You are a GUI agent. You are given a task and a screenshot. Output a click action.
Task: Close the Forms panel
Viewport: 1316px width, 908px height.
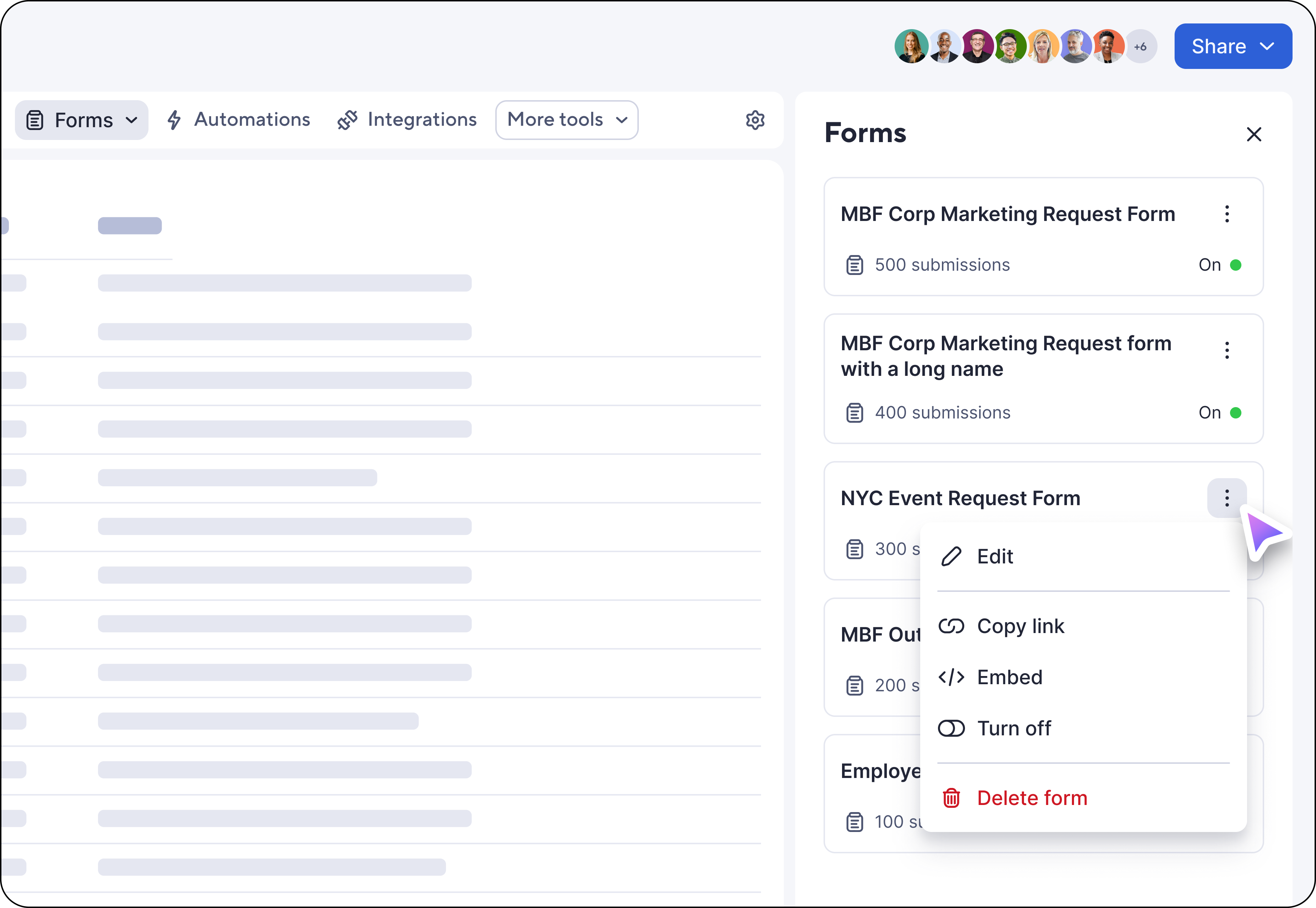(1255, 134)
